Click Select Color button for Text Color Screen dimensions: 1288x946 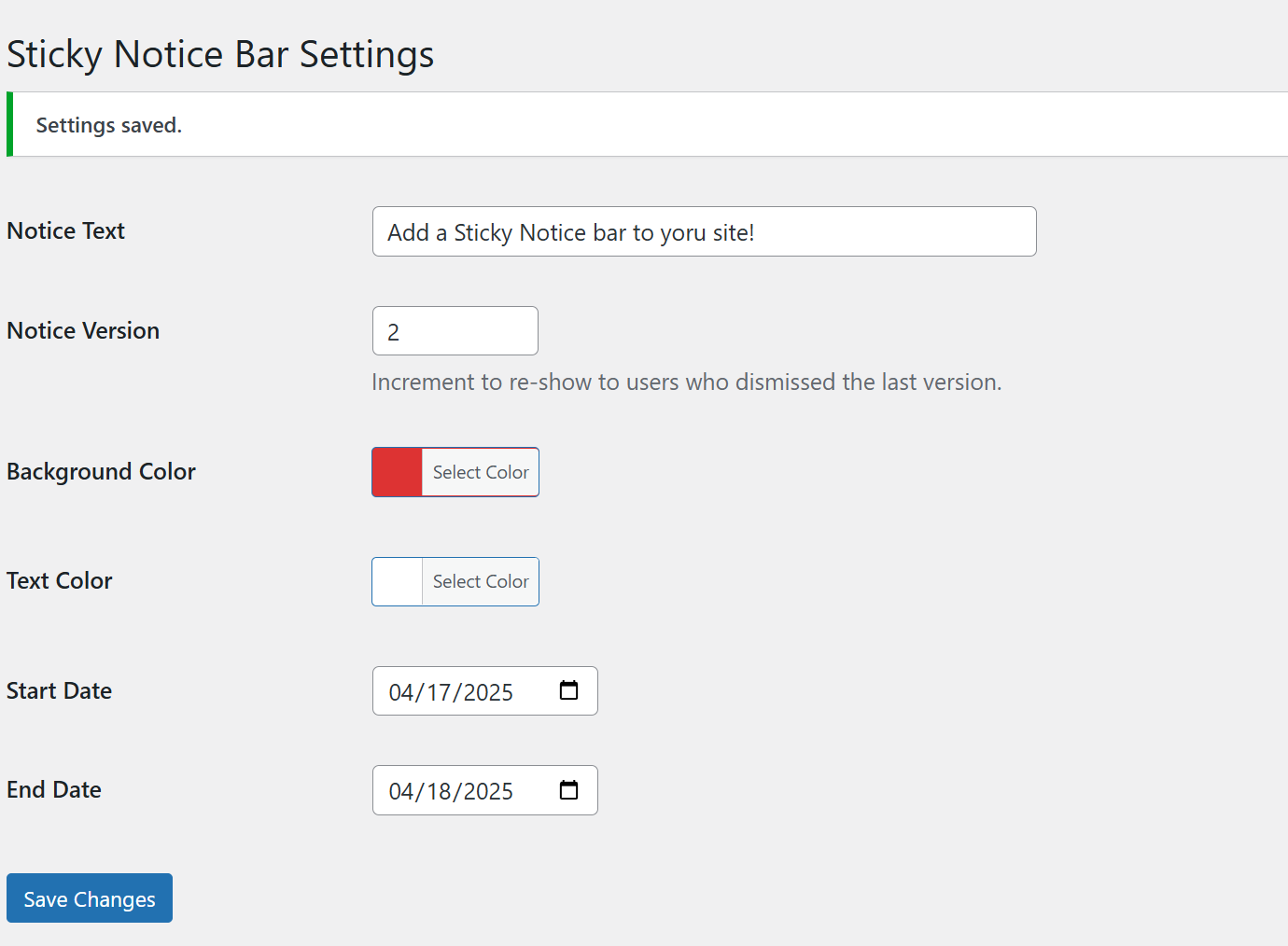click(481, 581)
